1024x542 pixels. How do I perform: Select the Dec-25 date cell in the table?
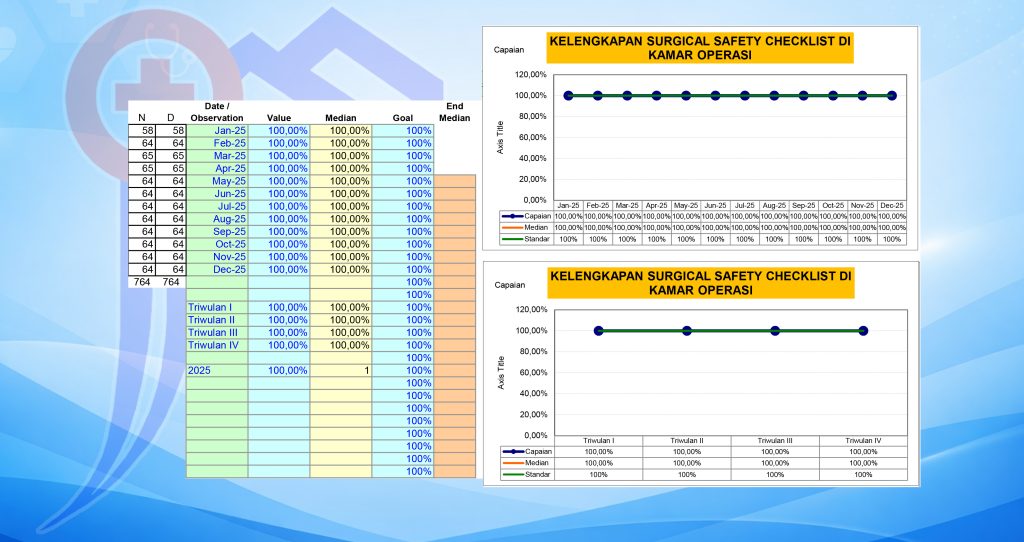pyautogui.click(x=217, y=269)
